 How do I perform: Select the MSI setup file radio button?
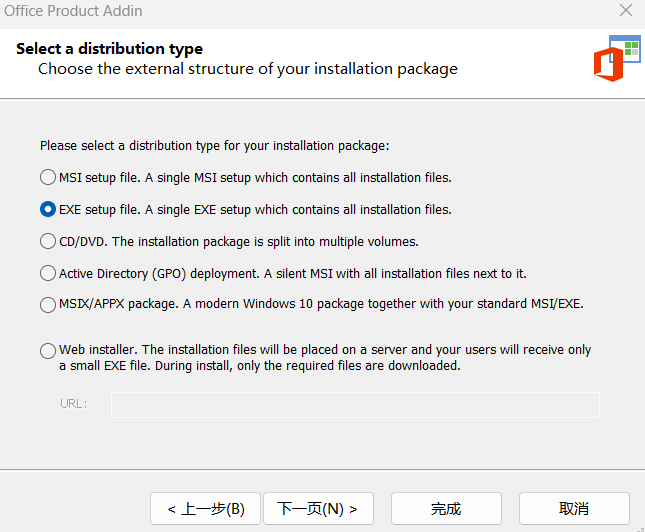48,178
